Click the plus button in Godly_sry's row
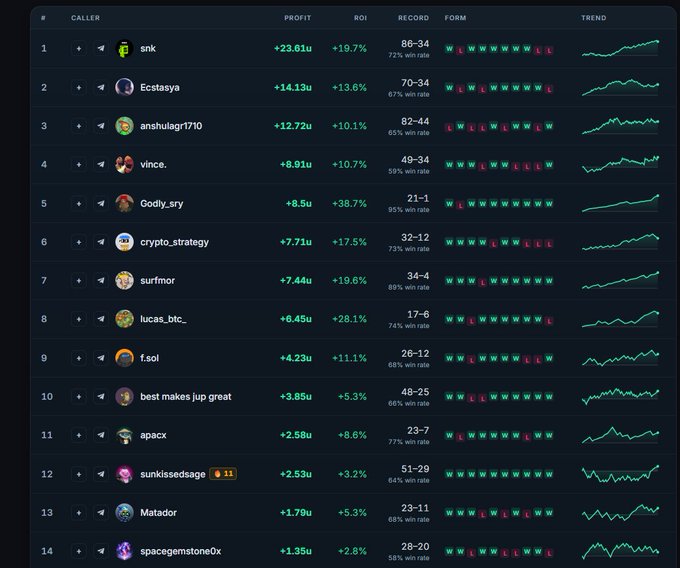Viewport: 680px width, 568px height. pos(78,203)
